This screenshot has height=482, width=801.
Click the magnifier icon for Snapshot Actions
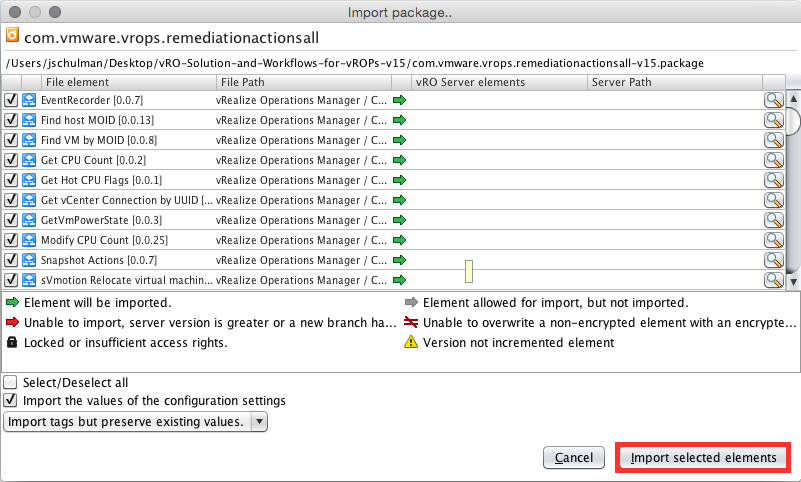pos(774,260)
